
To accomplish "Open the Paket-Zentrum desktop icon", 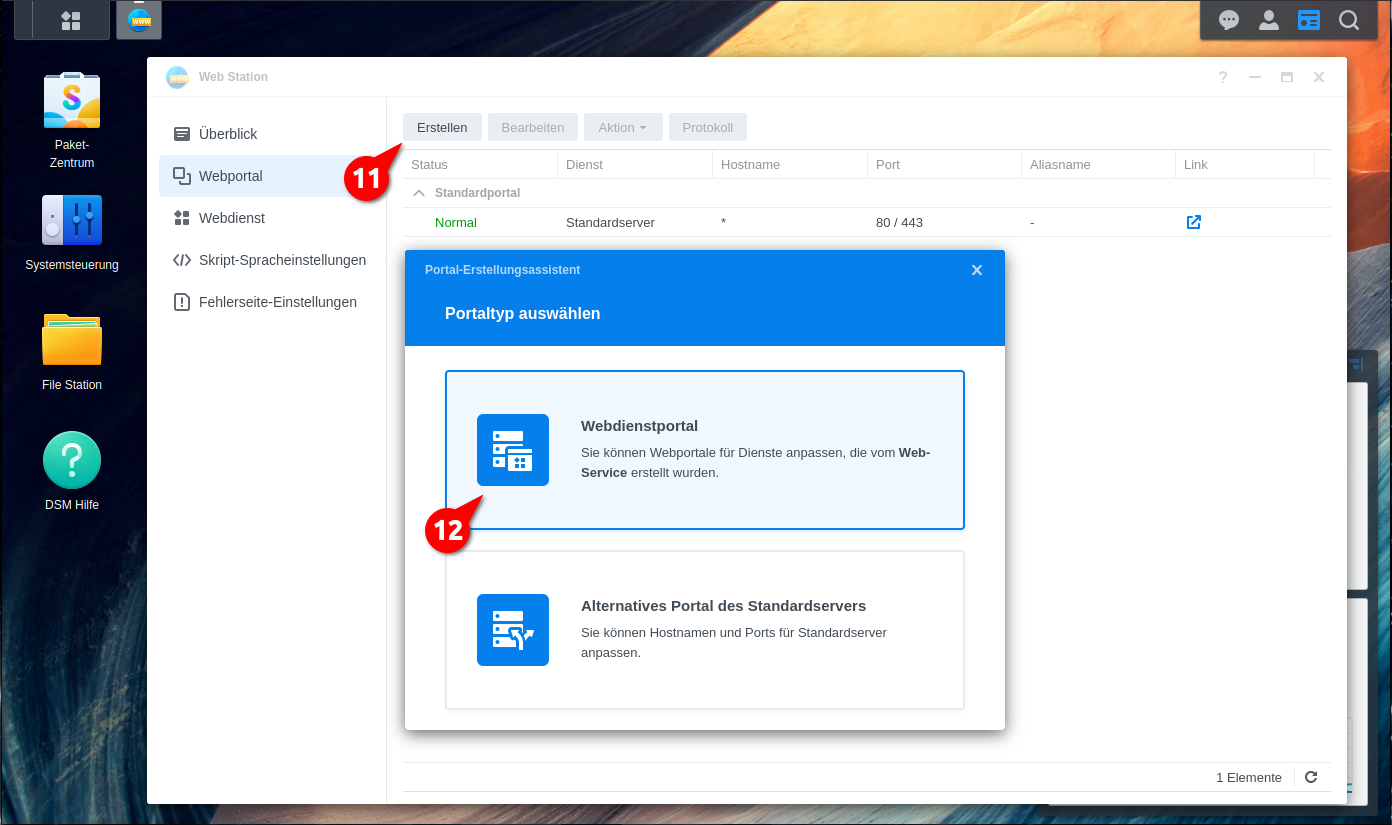I will click(72, 101).
